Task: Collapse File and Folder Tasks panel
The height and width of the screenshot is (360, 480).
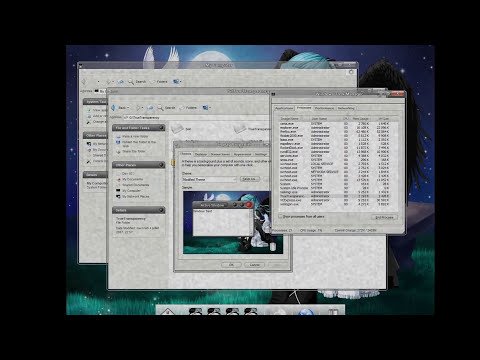Action: tap(161, 128)
